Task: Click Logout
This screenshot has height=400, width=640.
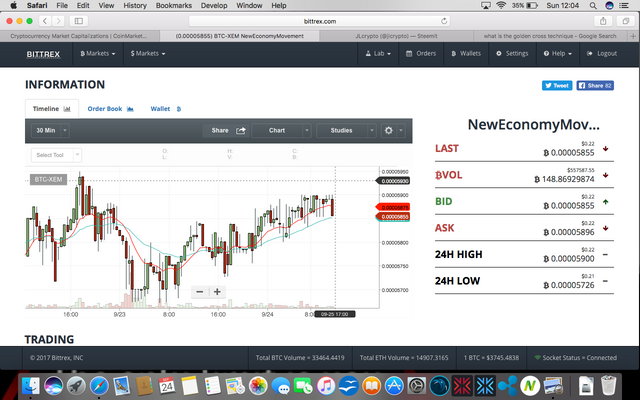Action: 602,53
